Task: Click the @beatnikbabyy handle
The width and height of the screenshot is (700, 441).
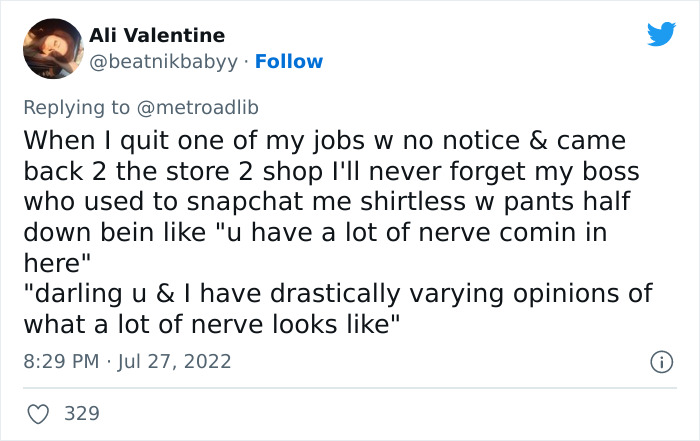Action: (163, 61)
